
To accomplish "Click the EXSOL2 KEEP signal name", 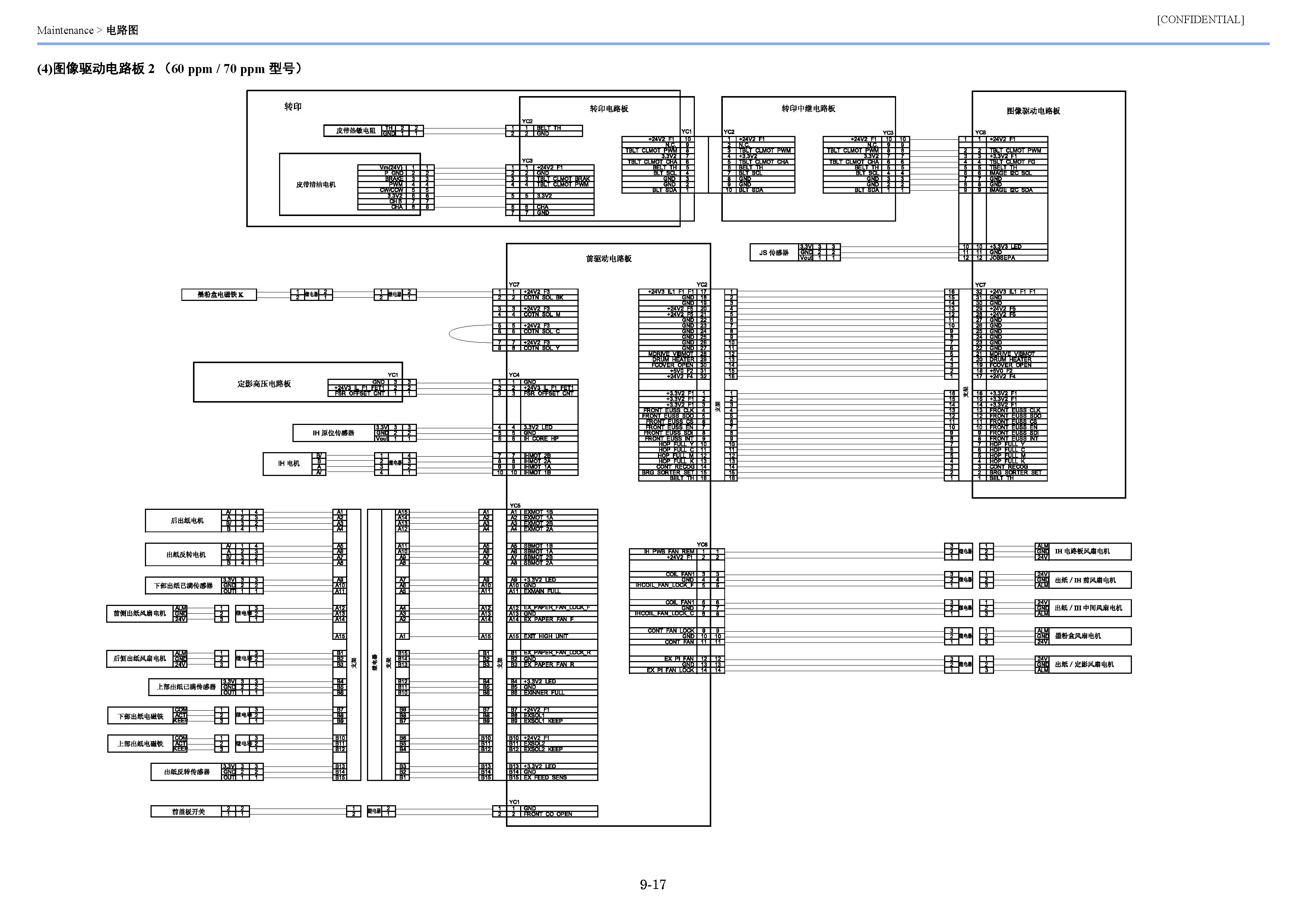I will (543, 750).
